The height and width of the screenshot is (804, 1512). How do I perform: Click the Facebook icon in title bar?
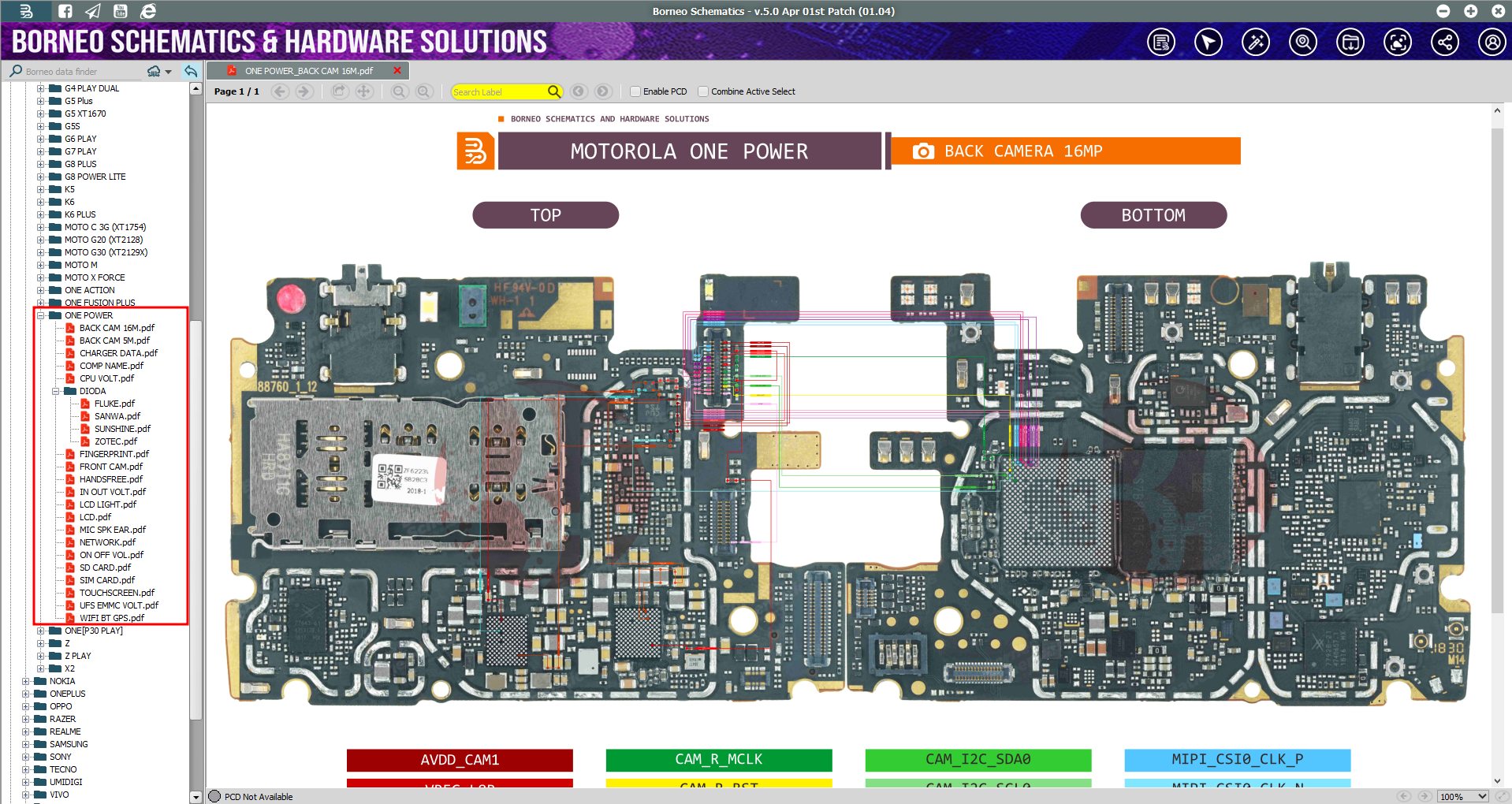(x=65, y=11)
